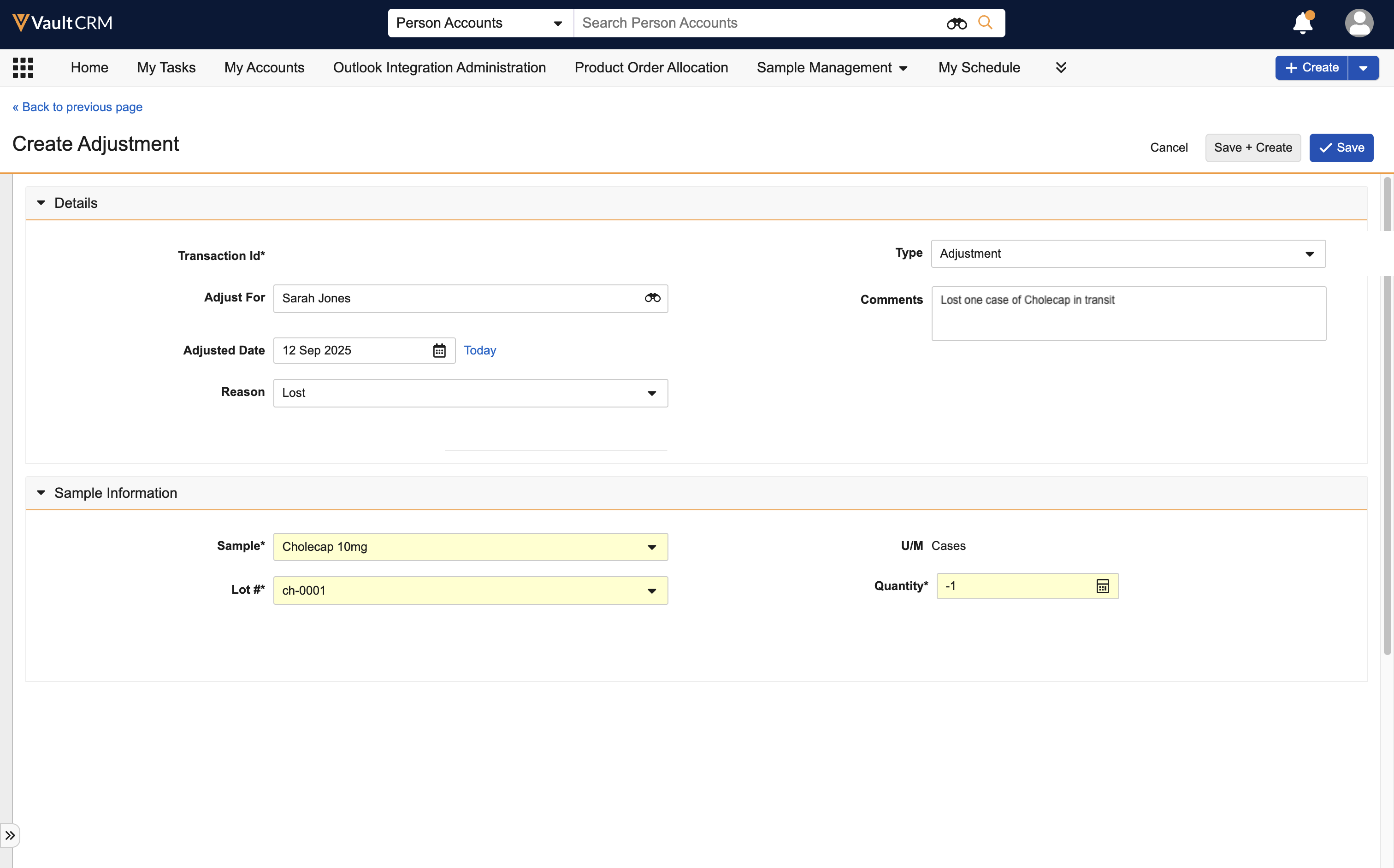Click the Comments text area
Screen dimensions: 1394x868
[1128, 314]
